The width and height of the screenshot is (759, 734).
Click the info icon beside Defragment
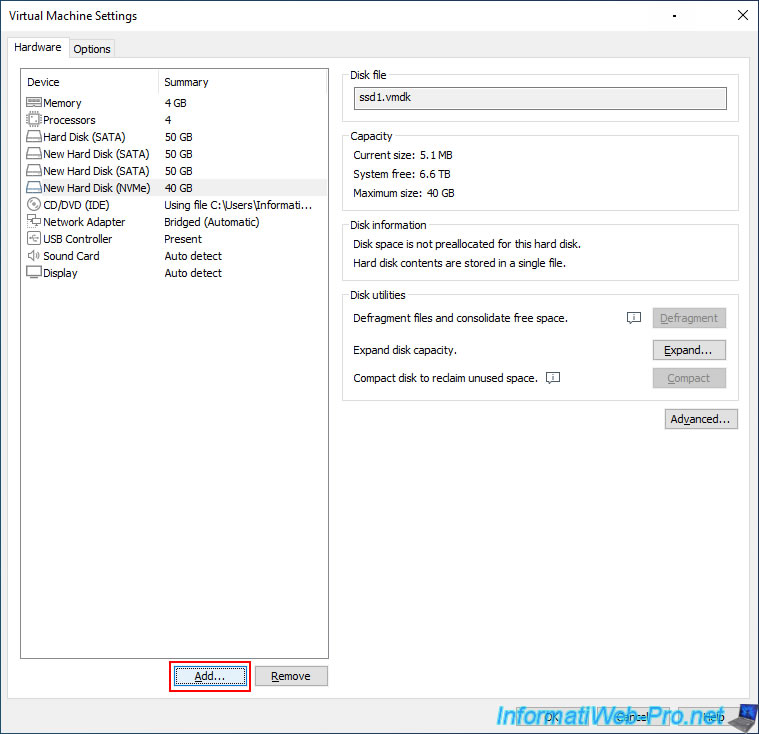point(633,318)
